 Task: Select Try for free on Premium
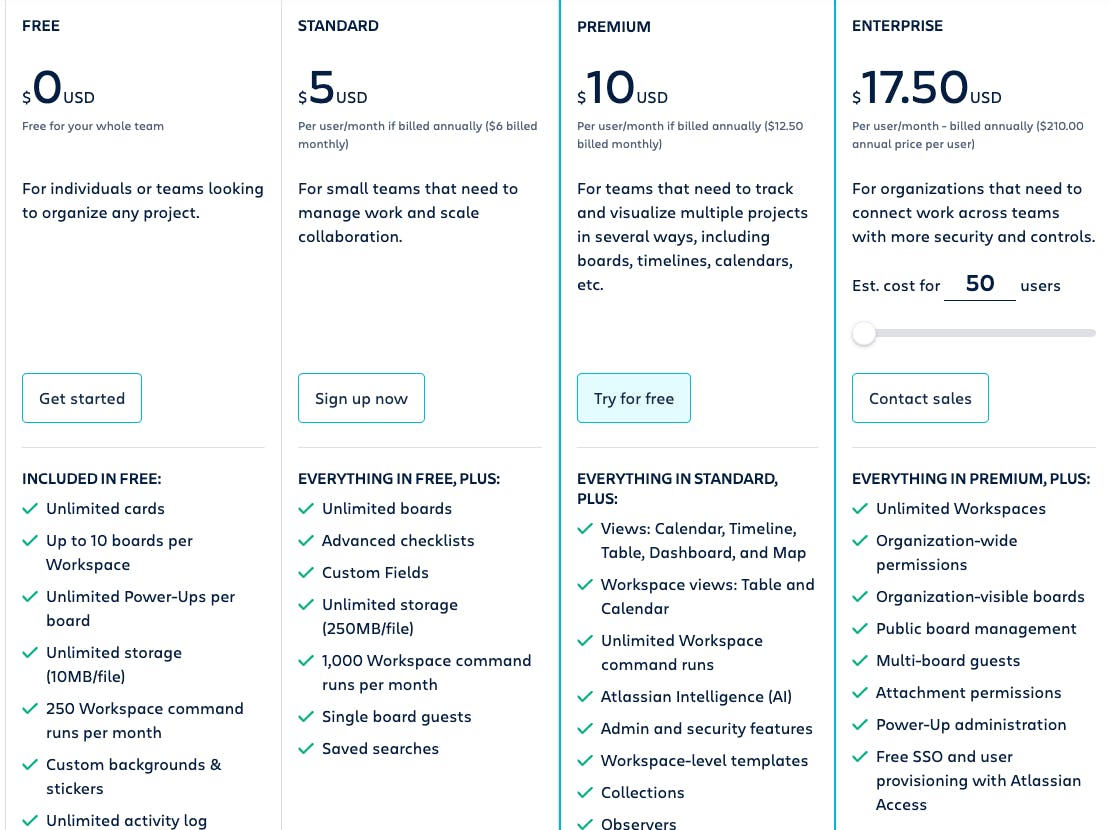coord(634,398)
